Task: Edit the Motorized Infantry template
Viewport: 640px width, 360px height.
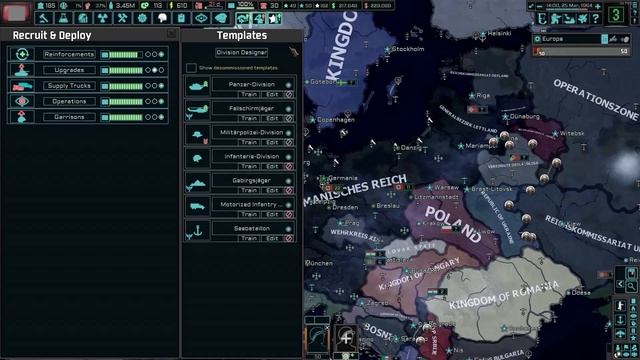Action: click(x=272, y=214)
